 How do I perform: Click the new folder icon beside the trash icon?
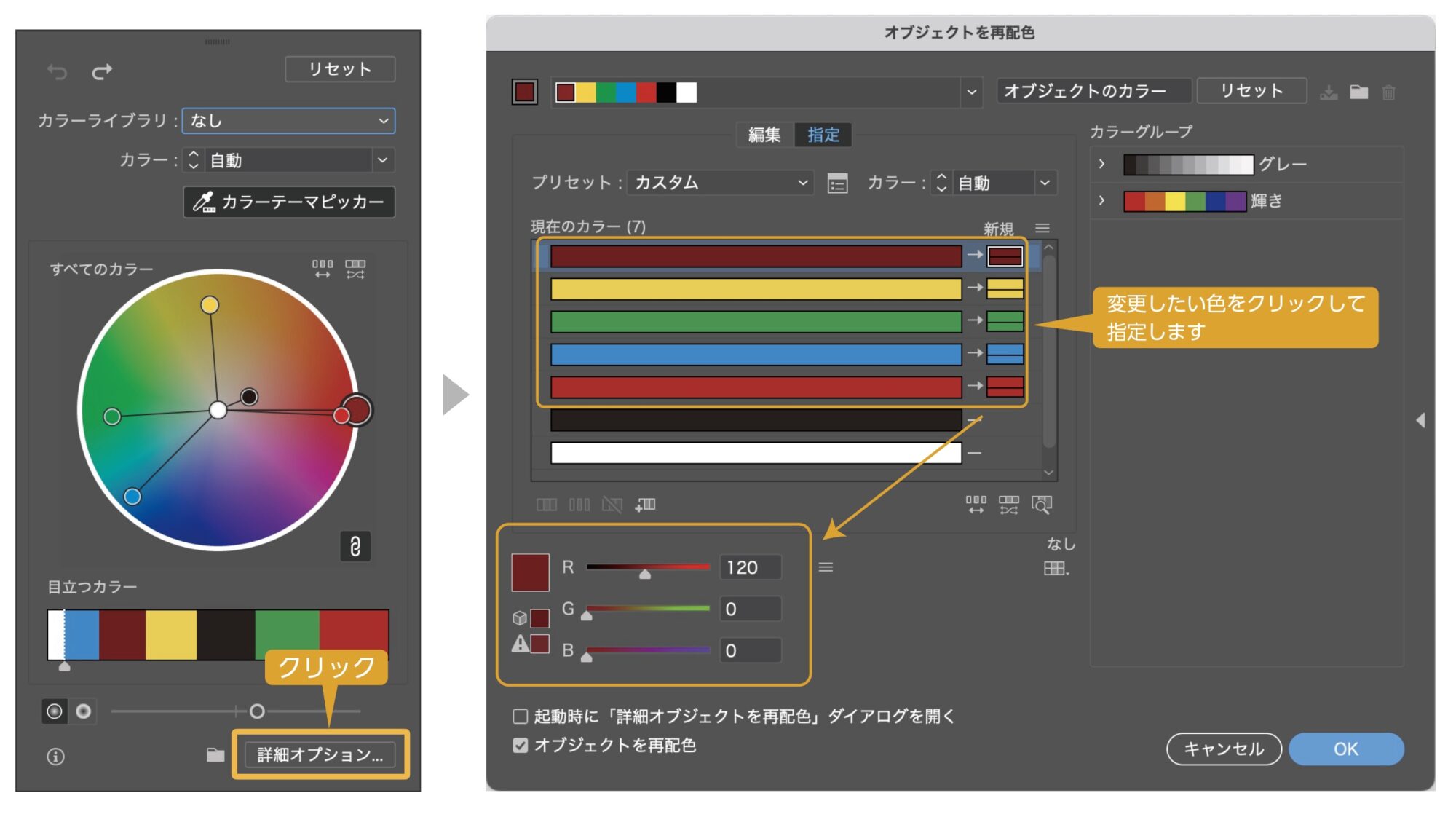point(1358,92)
